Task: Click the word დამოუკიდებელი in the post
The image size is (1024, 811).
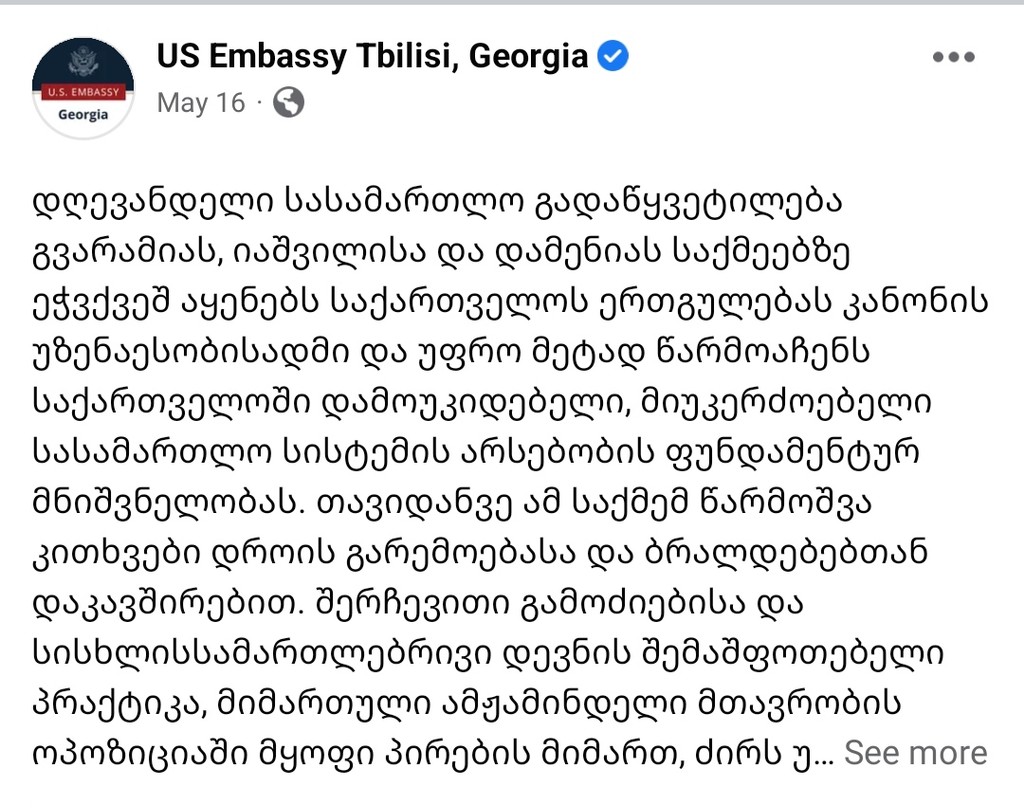Action: pyautogui.click(x=475, y=404)
